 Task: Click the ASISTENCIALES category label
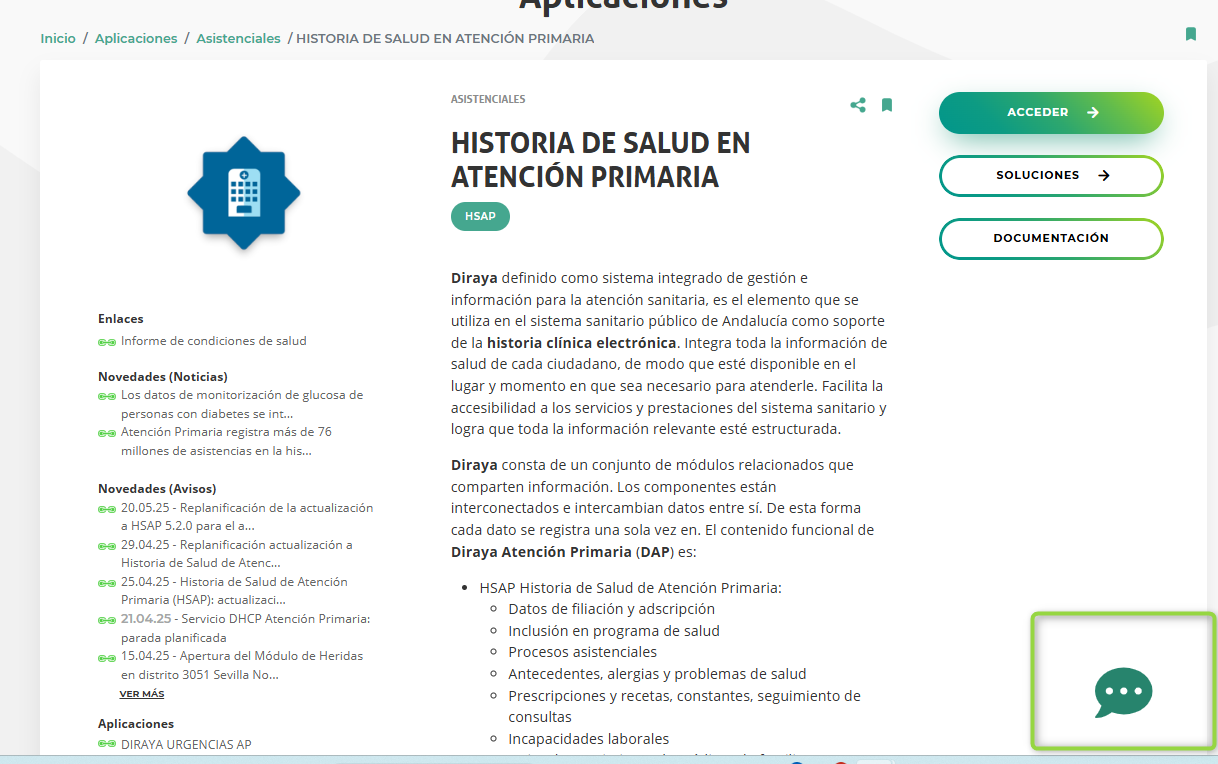[488, 100]
